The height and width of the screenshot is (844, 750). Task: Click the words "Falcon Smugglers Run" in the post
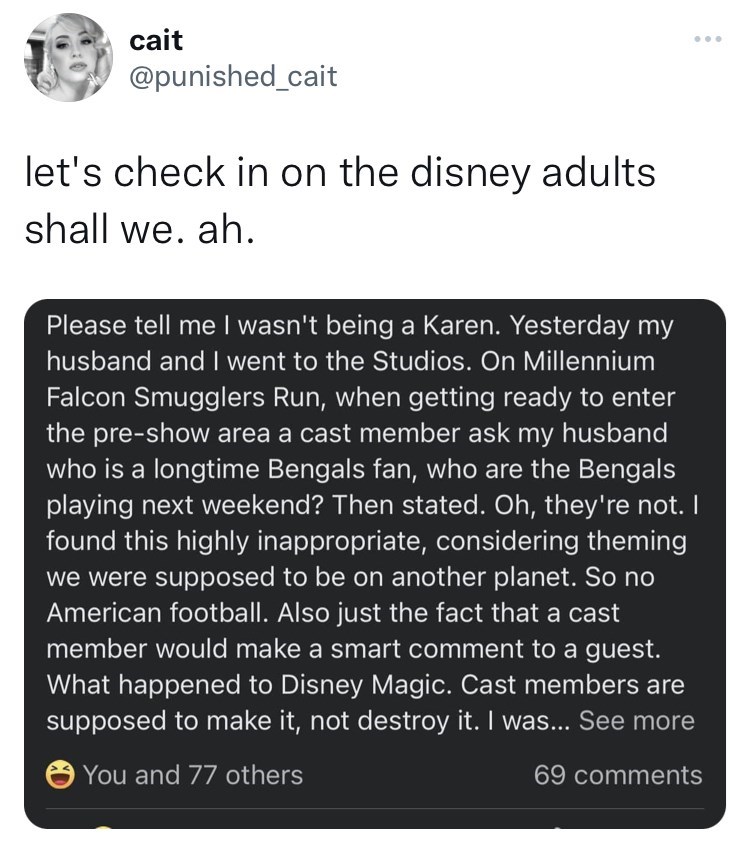[x=185, y=397]
